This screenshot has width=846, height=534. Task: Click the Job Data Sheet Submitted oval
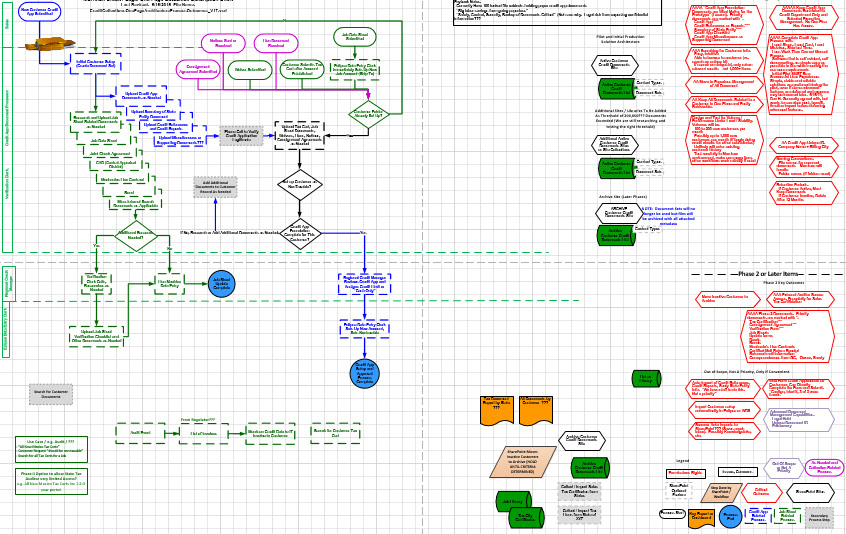(354, 37)
